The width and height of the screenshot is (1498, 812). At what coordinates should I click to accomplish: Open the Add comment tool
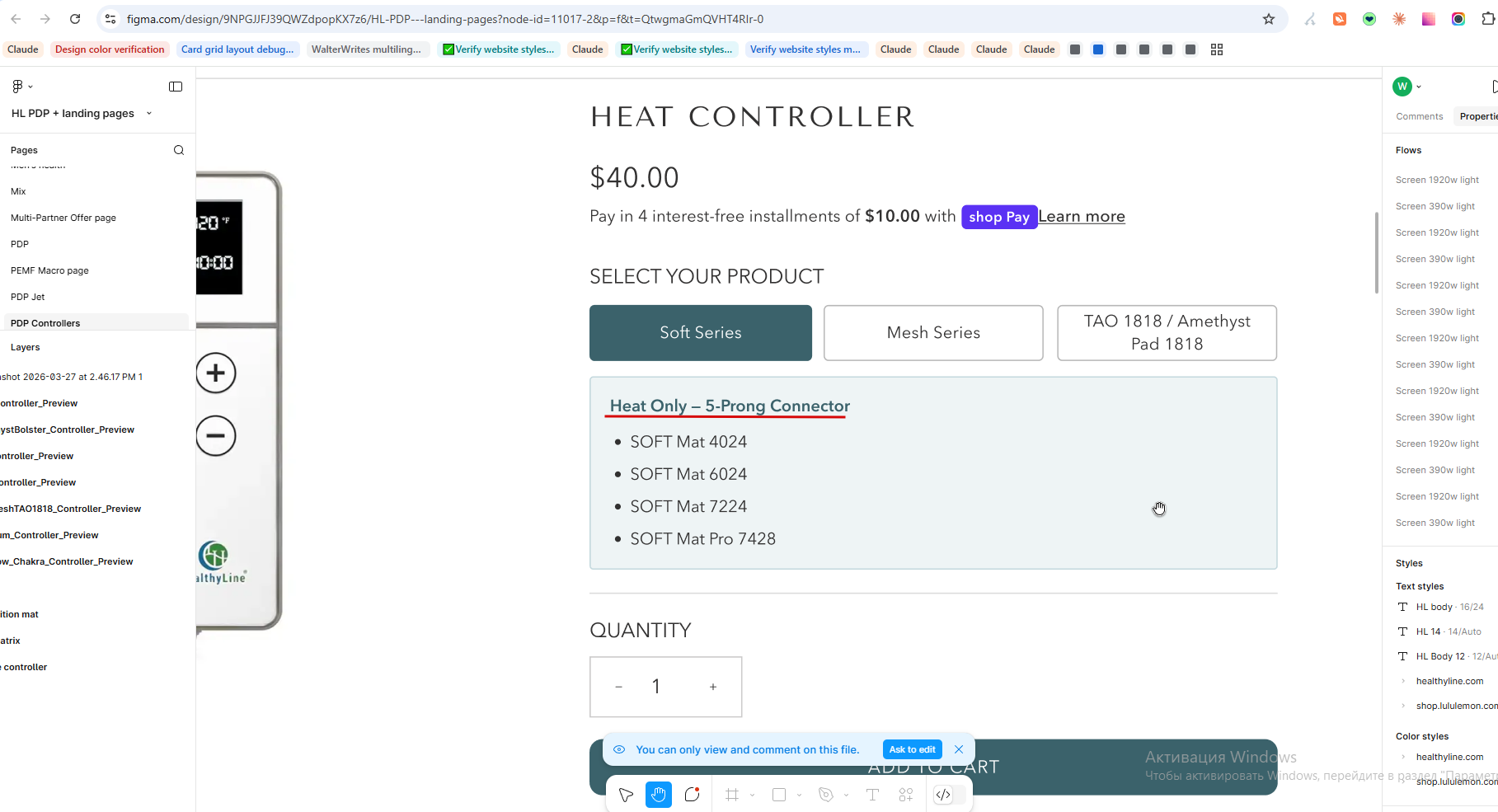[693, 795]
